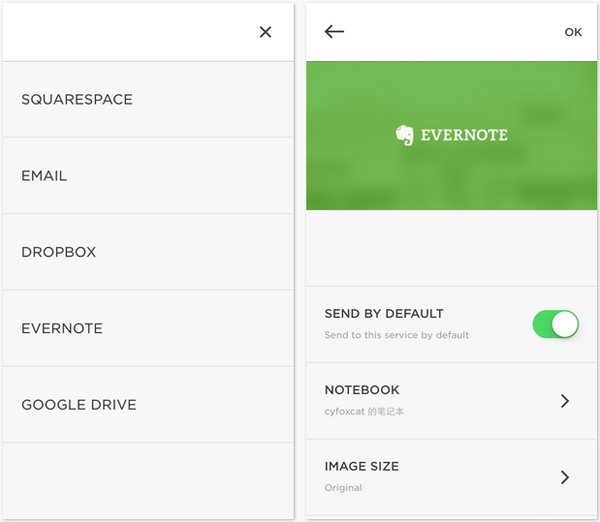Image resolution: width=600 pixels, height=522 pixels.
Task: Select Email from the services list
Action: click(x=148, y=176)
